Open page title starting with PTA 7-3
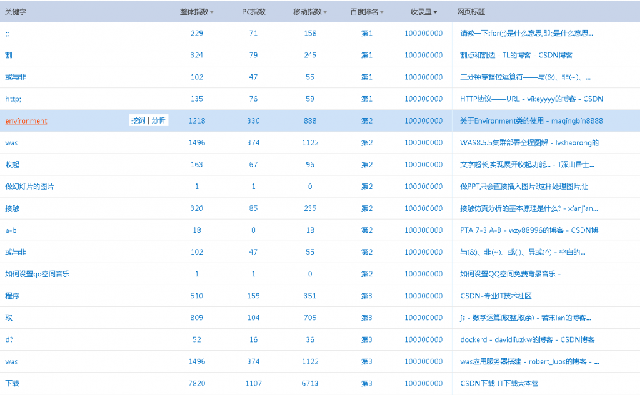This screenshot has height=395, width=640. pyautogui.click(x=529, y=230)
